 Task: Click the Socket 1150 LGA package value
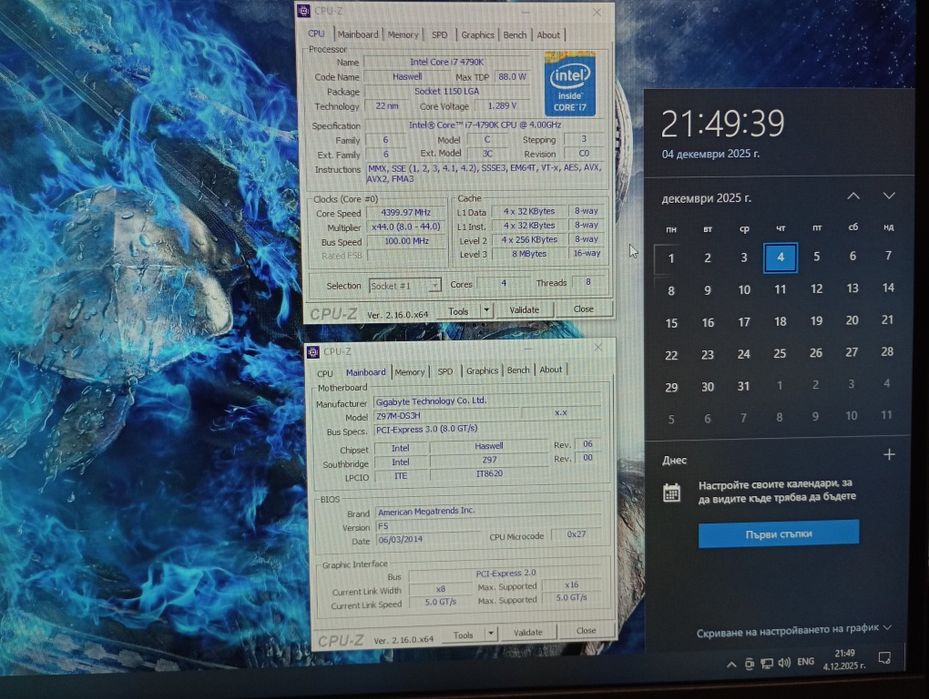(x=447, y=91)
